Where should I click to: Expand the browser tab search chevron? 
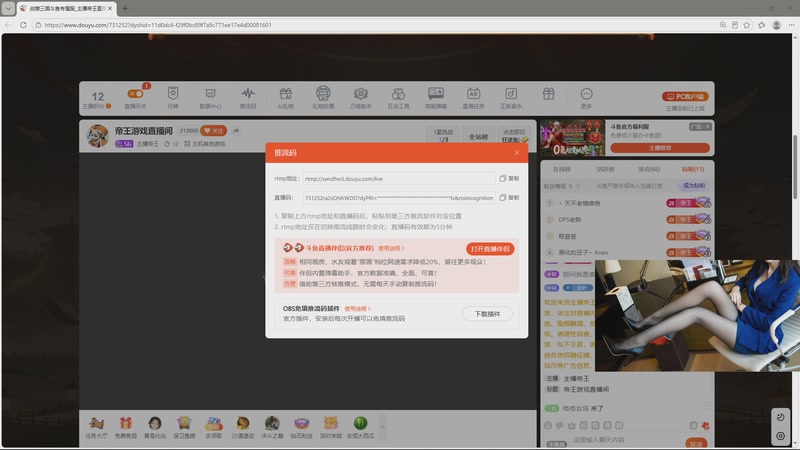pos(8,8)
